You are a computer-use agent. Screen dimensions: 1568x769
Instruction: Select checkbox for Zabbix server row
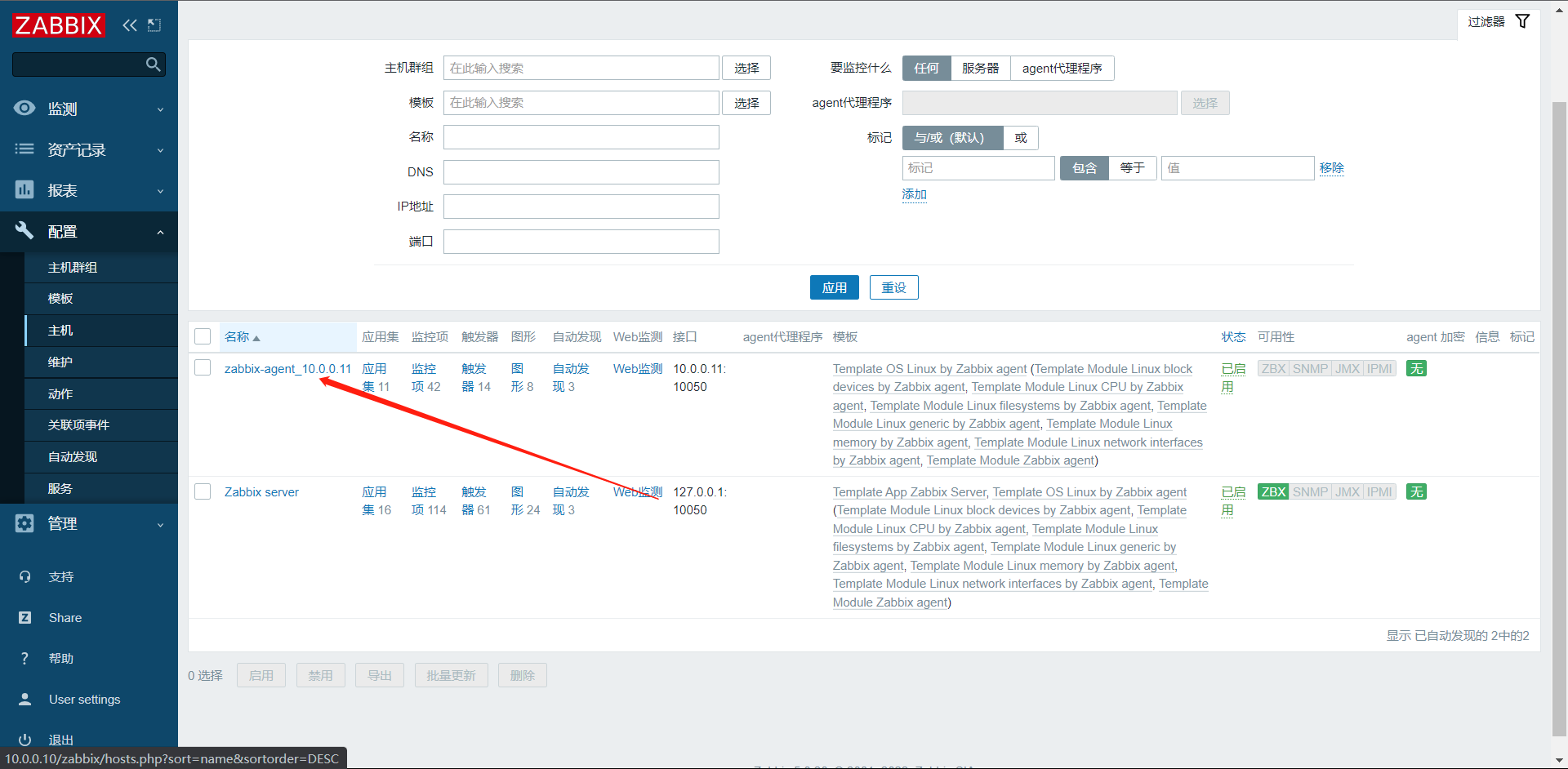203,491
